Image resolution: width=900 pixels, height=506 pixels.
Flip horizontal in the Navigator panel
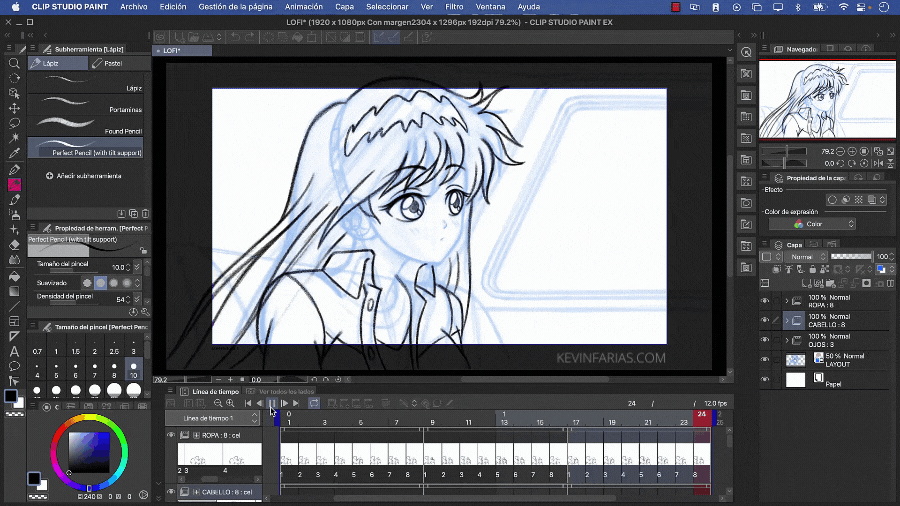tap(878, 164)
